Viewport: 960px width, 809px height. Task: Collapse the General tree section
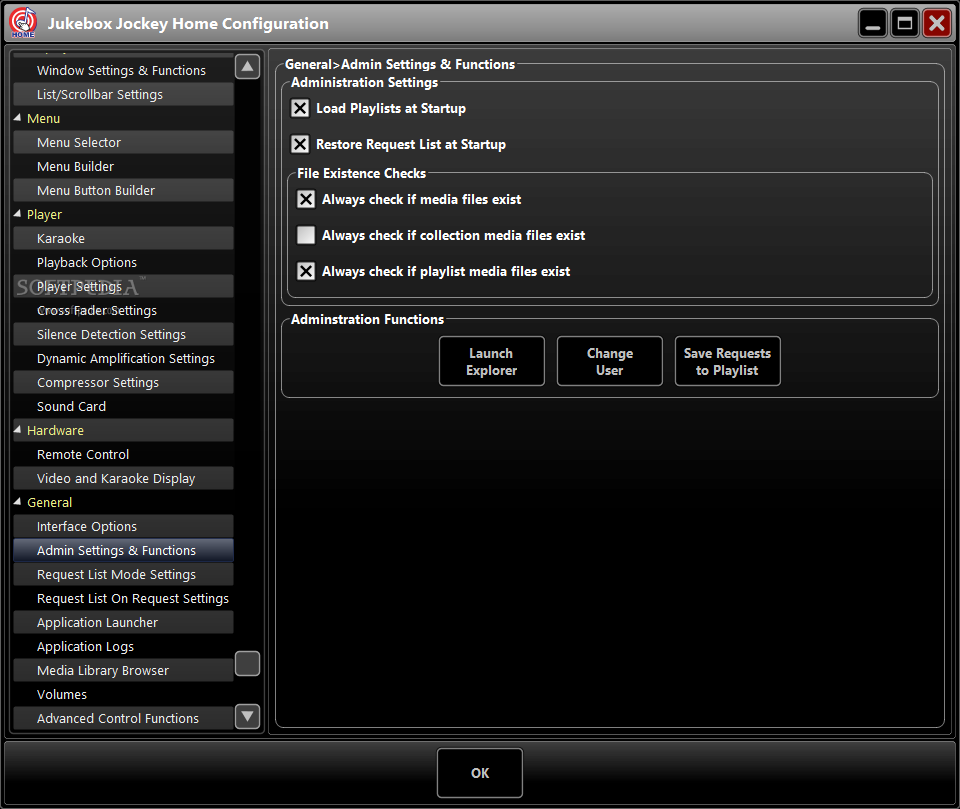[x=17, y=502]
